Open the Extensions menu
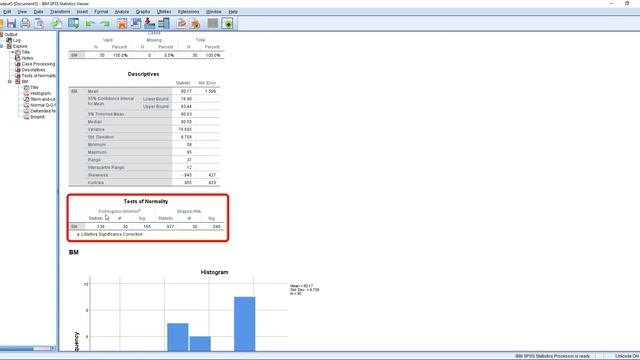Viewport: 640px width, 360px height. coord(189,12)
